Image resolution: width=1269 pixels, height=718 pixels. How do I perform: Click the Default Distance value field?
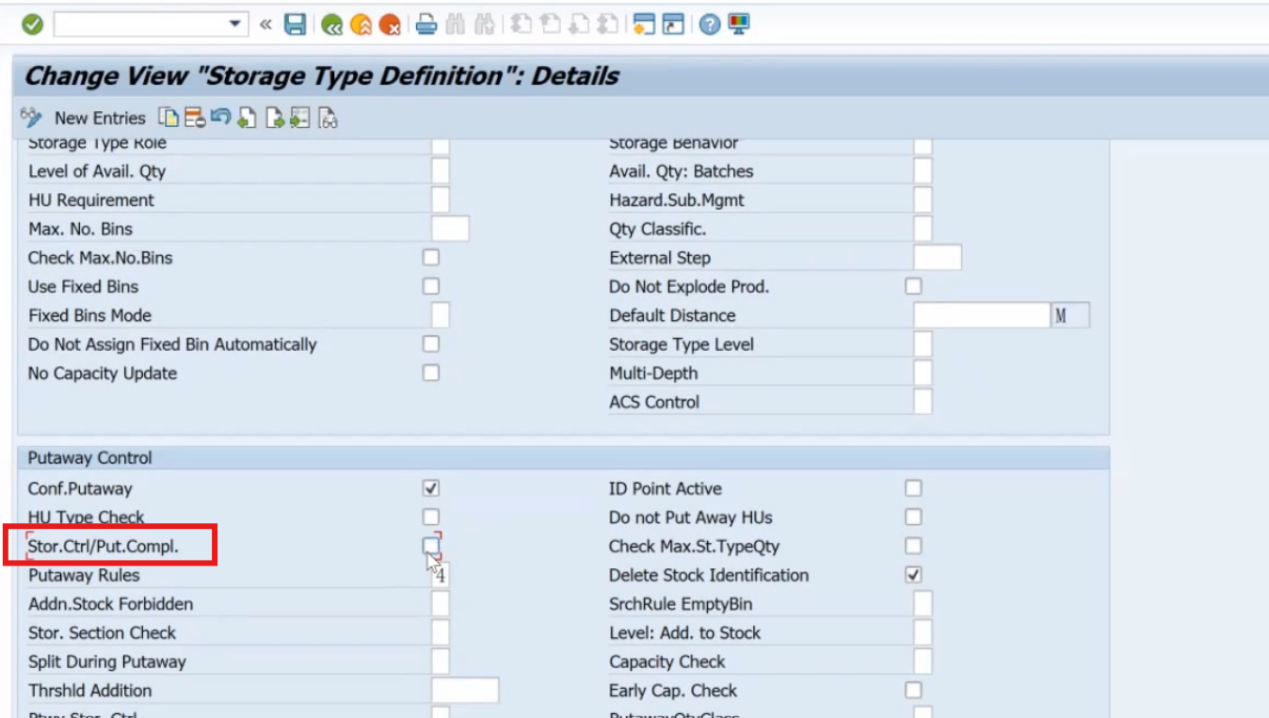tap(982, 315)
